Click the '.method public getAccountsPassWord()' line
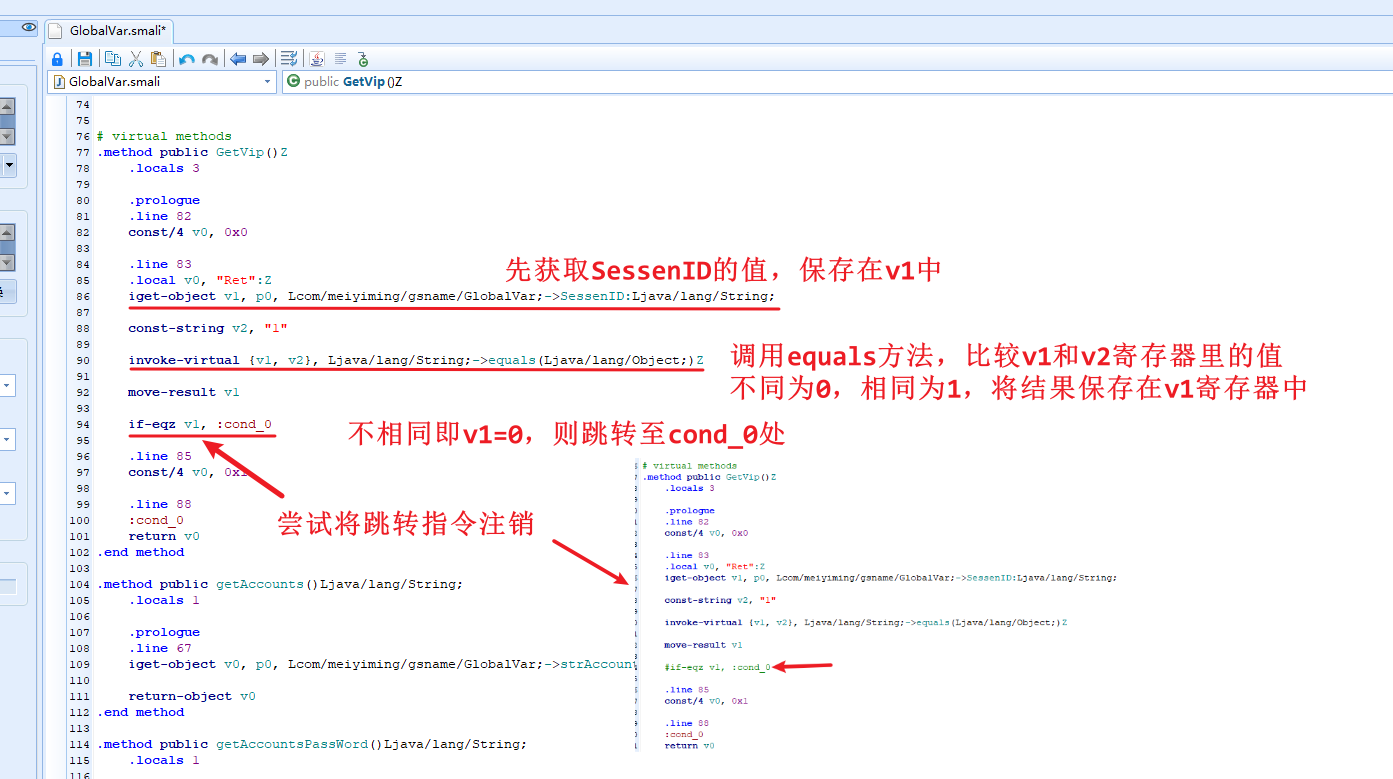Screen dimensions: 1393x779 click(312, 744)
